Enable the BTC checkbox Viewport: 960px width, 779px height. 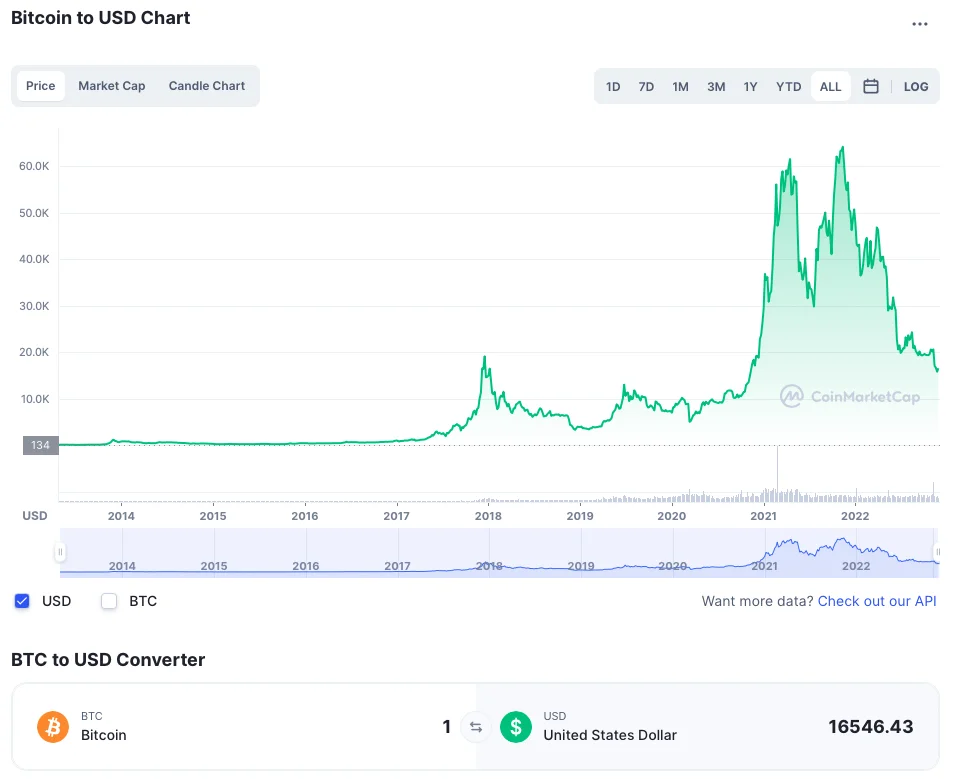(x=109, y=601)
